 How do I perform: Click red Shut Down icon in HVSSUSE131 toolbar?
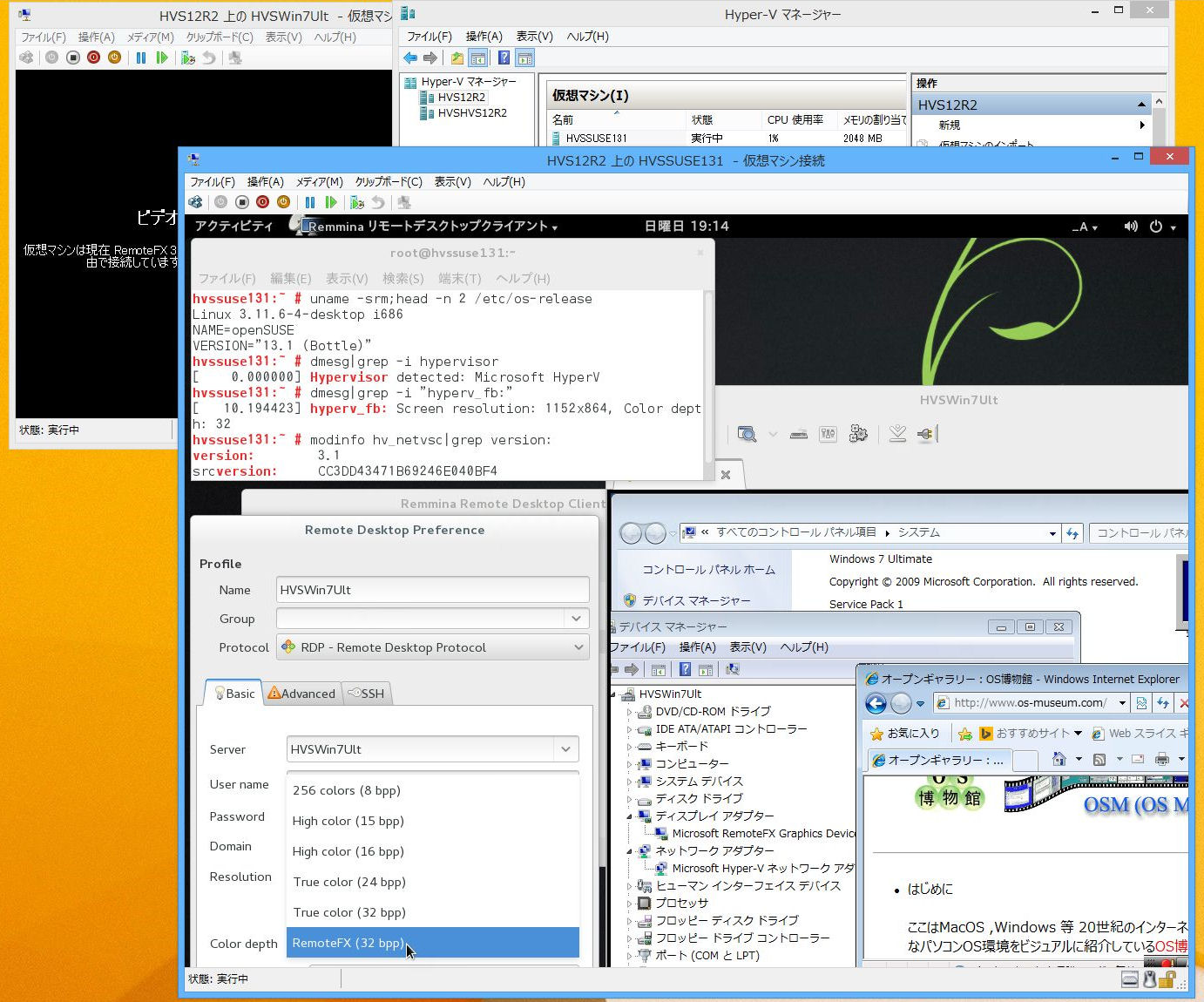pos(262,202)
